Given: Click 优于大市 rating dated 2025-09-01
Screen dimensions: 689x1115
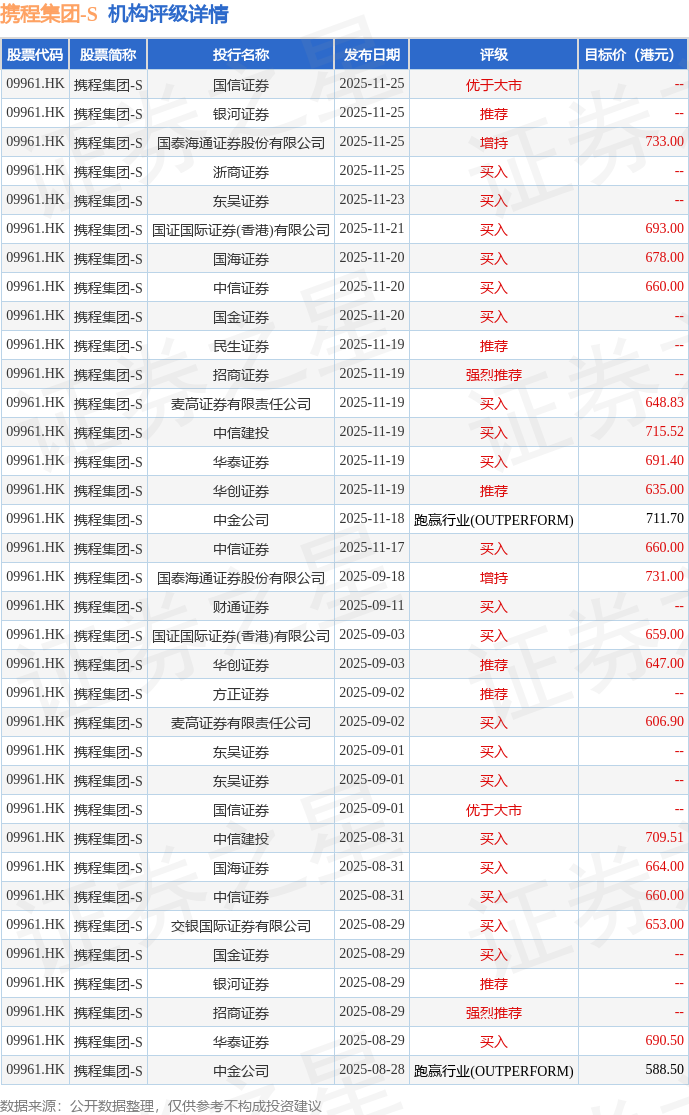Looking at the screenshot, I should coord(493,810).
